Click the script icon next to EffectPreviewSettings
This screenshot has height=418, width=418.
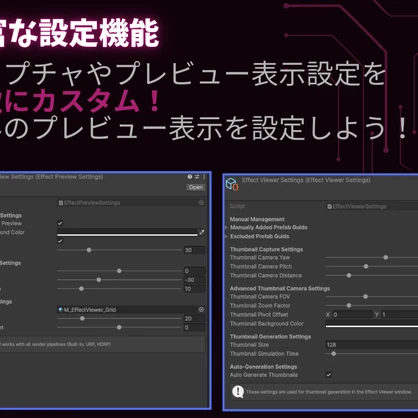tap(61, 203)
